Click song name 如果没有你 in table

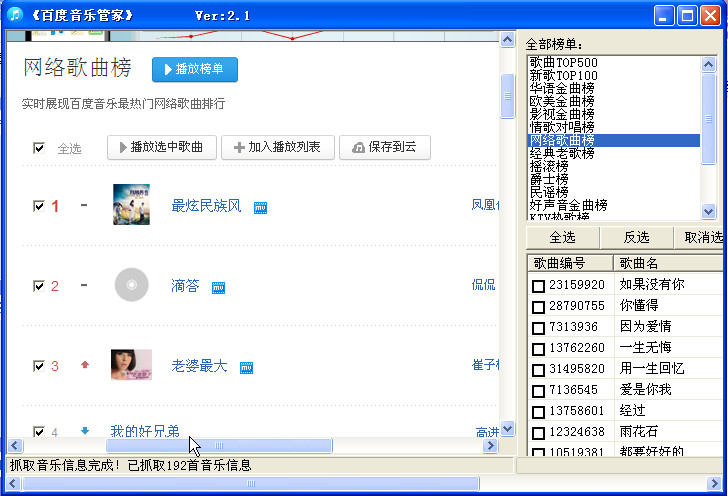point(652,284)
